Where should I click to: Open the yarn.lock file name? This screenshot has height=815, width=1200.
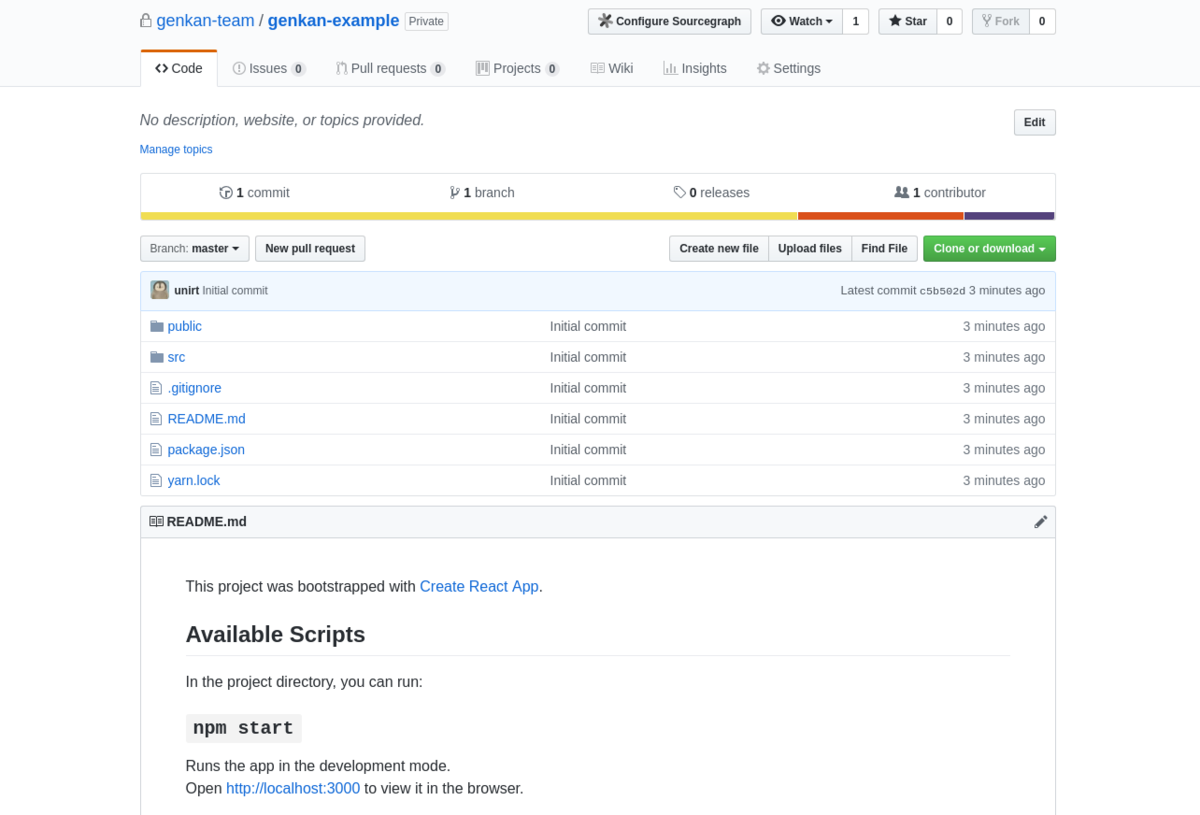pyautogui.click(x=194, y=481)
